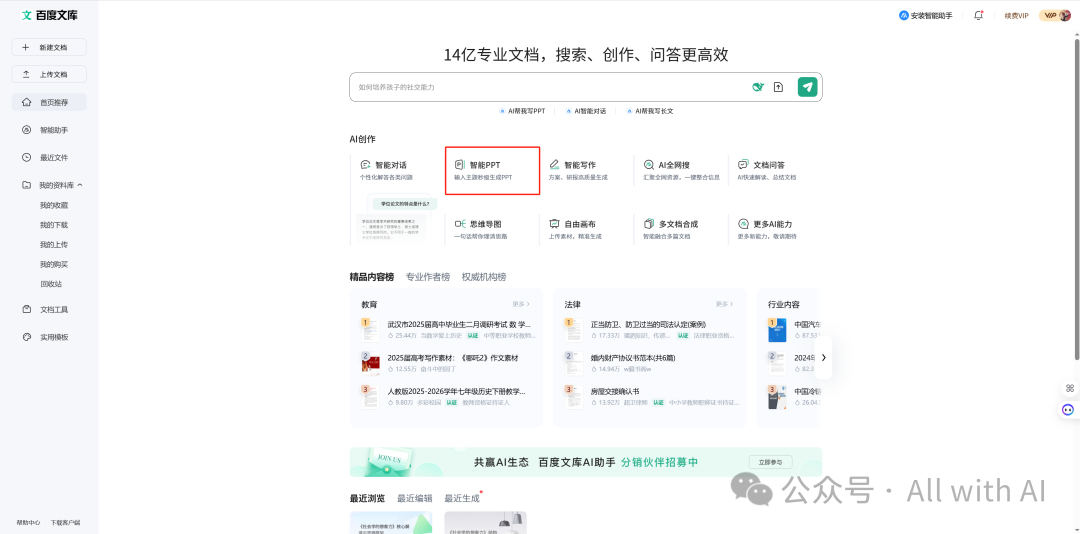Open 文档工具 in the sidebar

45,309
